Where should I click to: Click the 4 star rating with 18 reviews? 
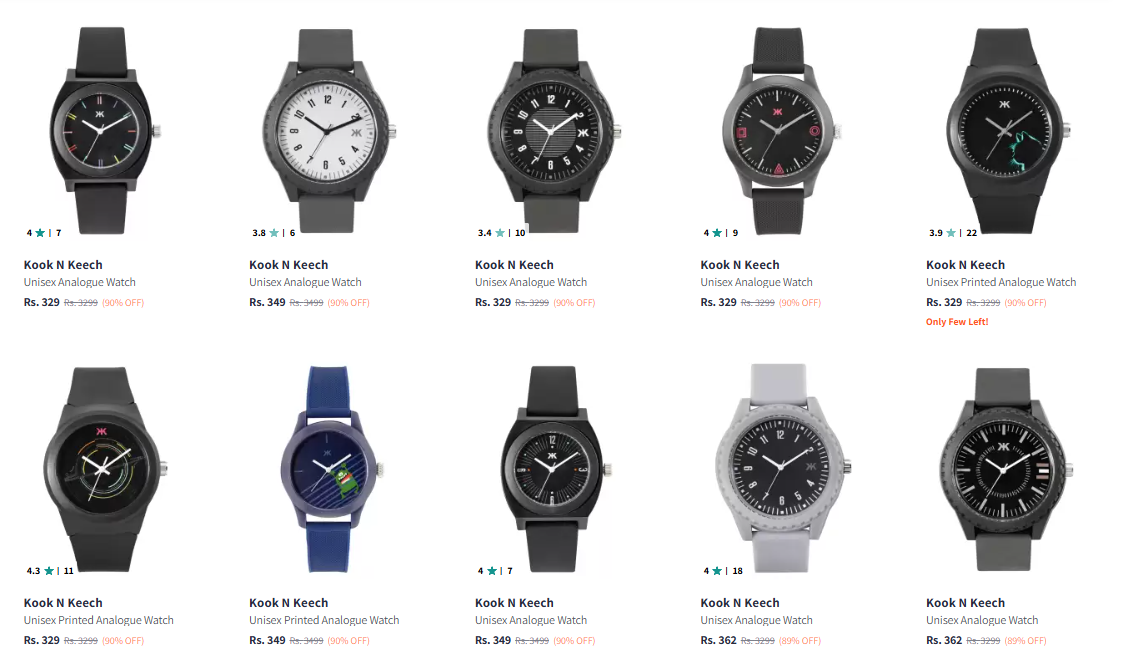(723, 570)
